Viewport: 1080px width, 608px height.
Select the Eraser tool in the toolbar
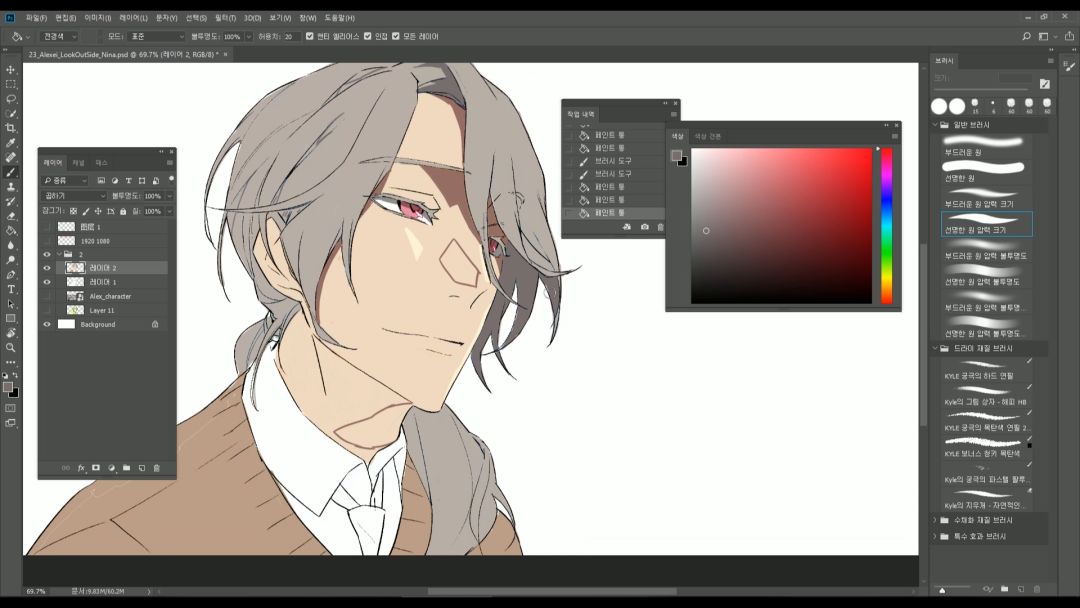11,216
